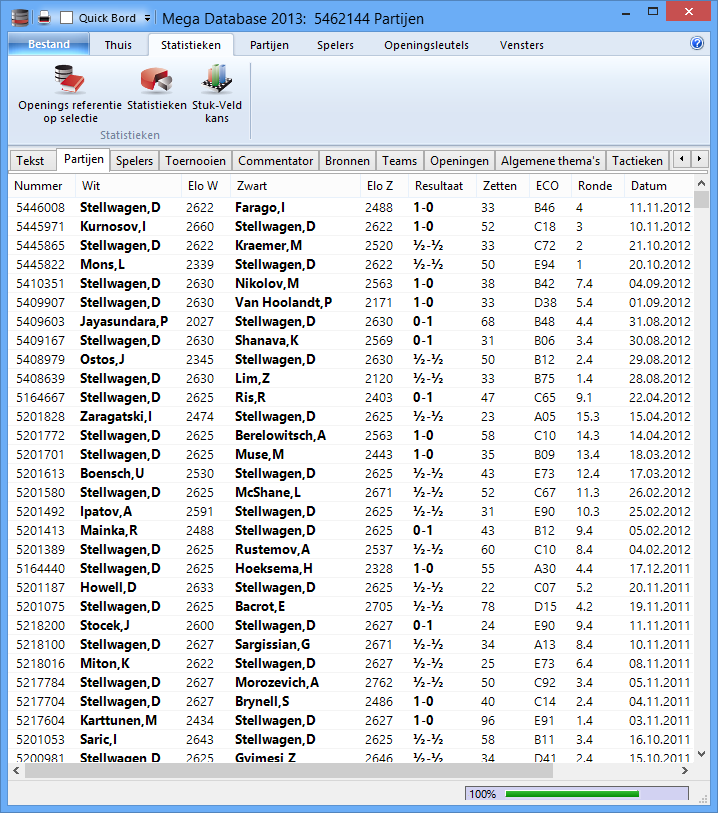Select the game with white Jayasundara,P
Image resolution: width=718 pixels, height=813 pixels.
click(351, 321)
